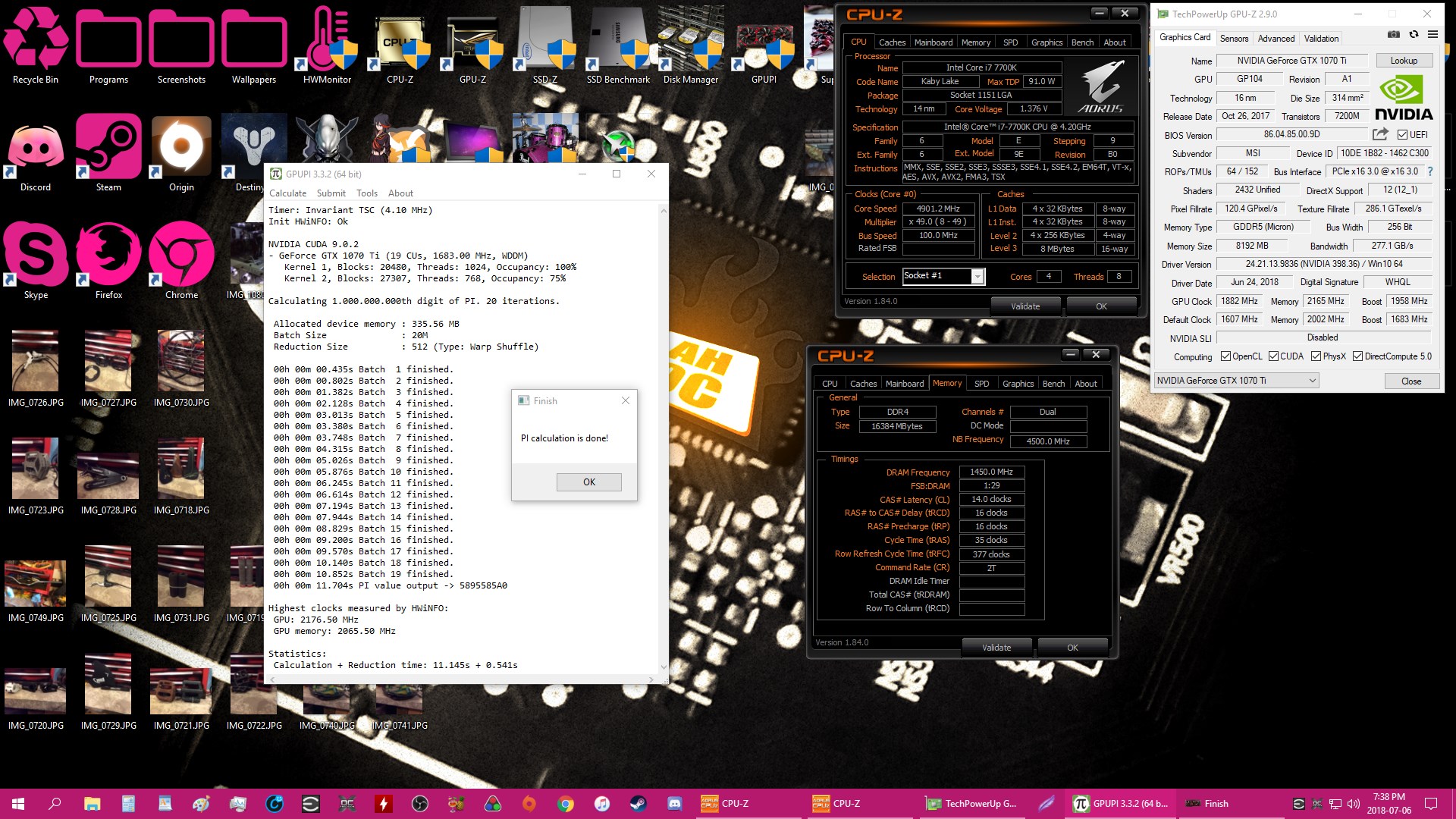Expand the Socket #1 selection dropdown in CPU-Z
The image size is (1456, 819).
pos(977,277)
